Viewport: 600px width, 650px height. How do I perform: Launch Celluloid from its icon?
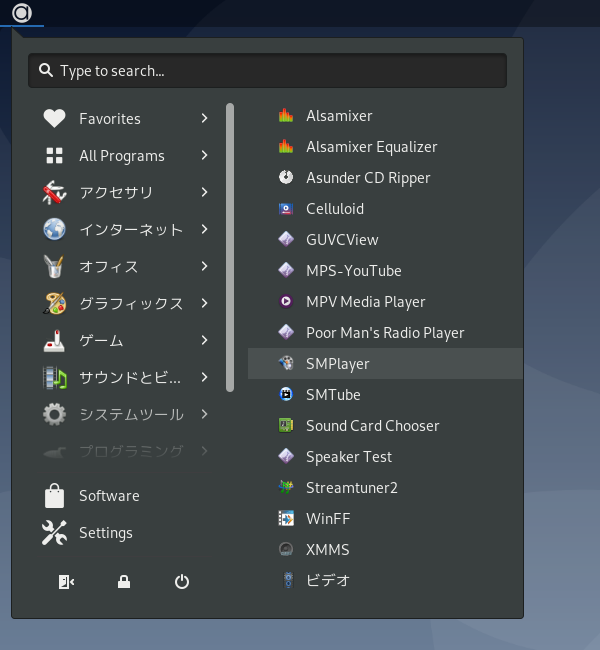coord(286,209)
